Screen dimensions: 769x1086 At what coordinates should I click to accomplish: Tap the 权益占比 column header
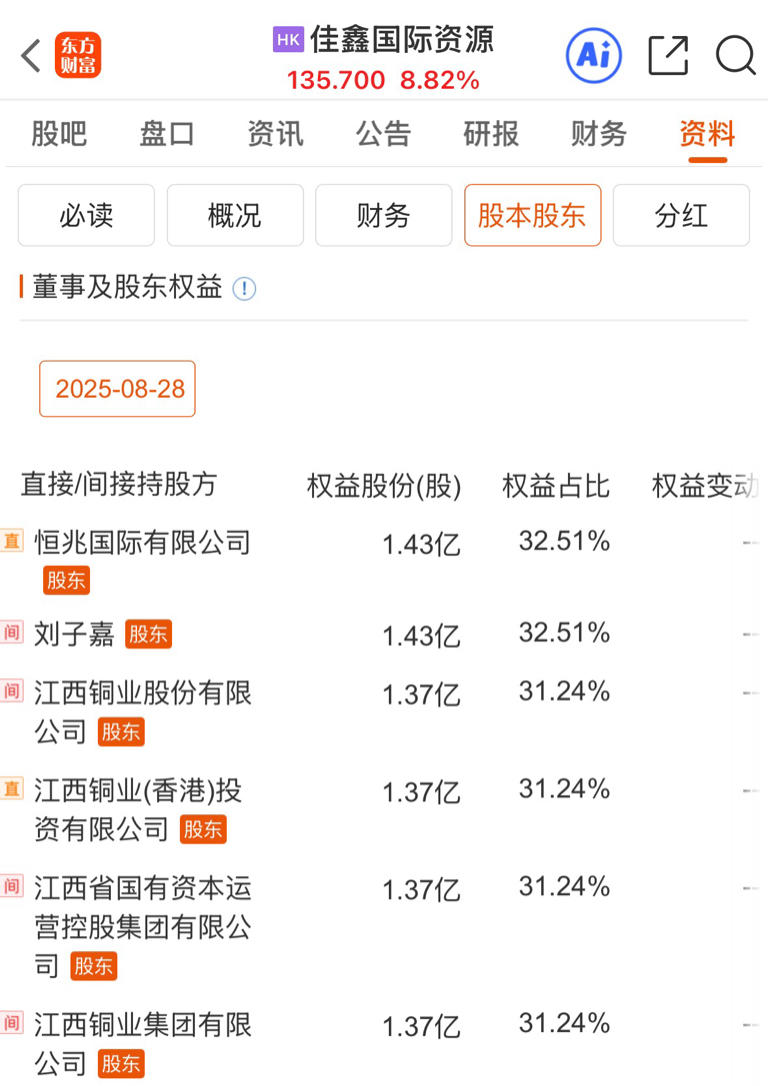(556, 486)
